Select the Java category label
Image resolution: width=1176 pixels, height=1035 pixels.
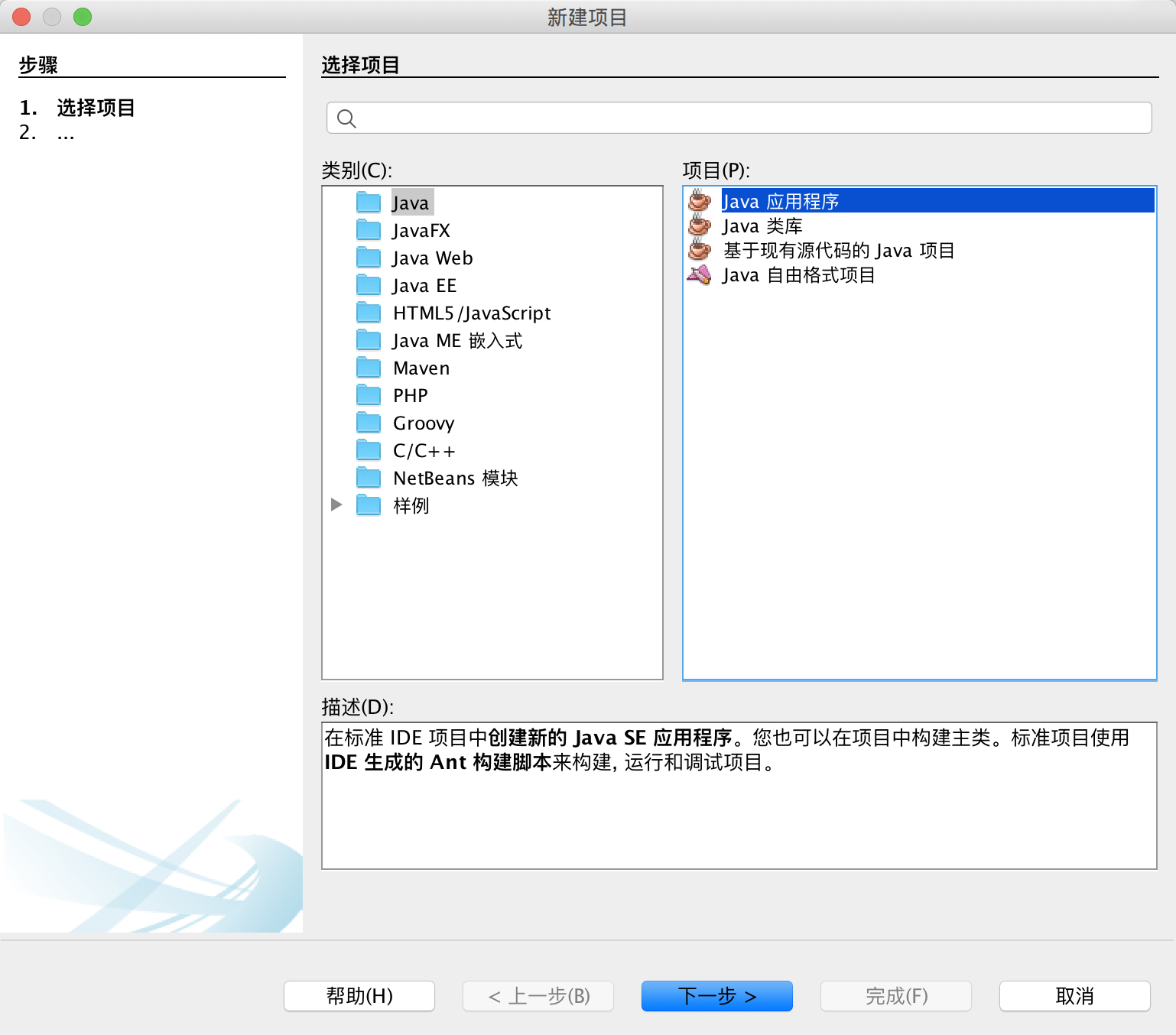[411, 203]
